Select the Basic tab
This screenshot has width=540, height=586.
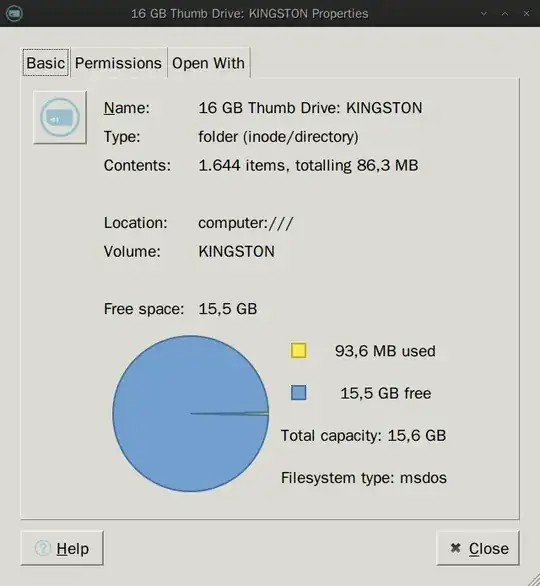point(46,63)
